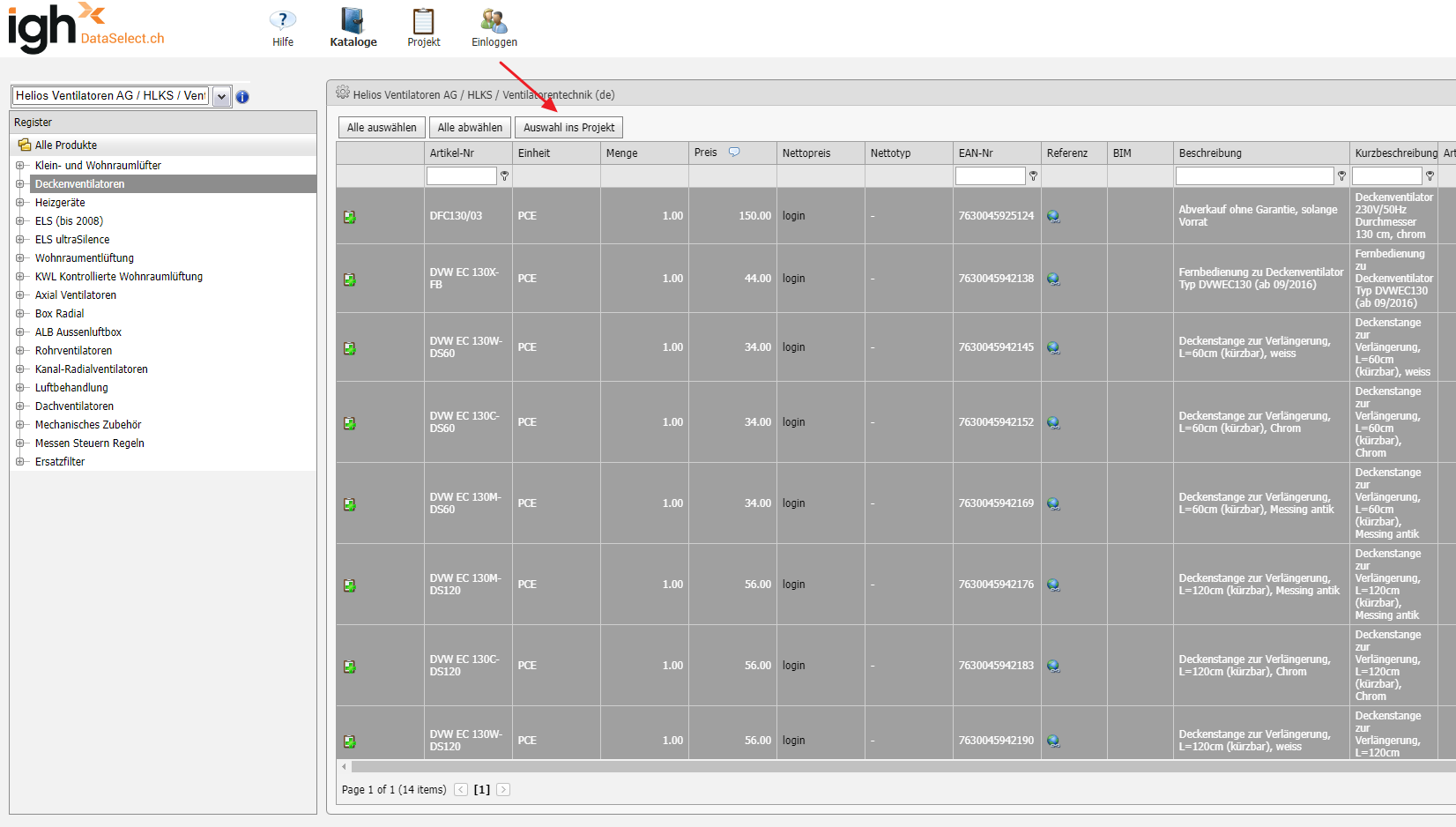
Task: Click Kurzbeschreibung filter funnel icon
Action: point(1430,176)
